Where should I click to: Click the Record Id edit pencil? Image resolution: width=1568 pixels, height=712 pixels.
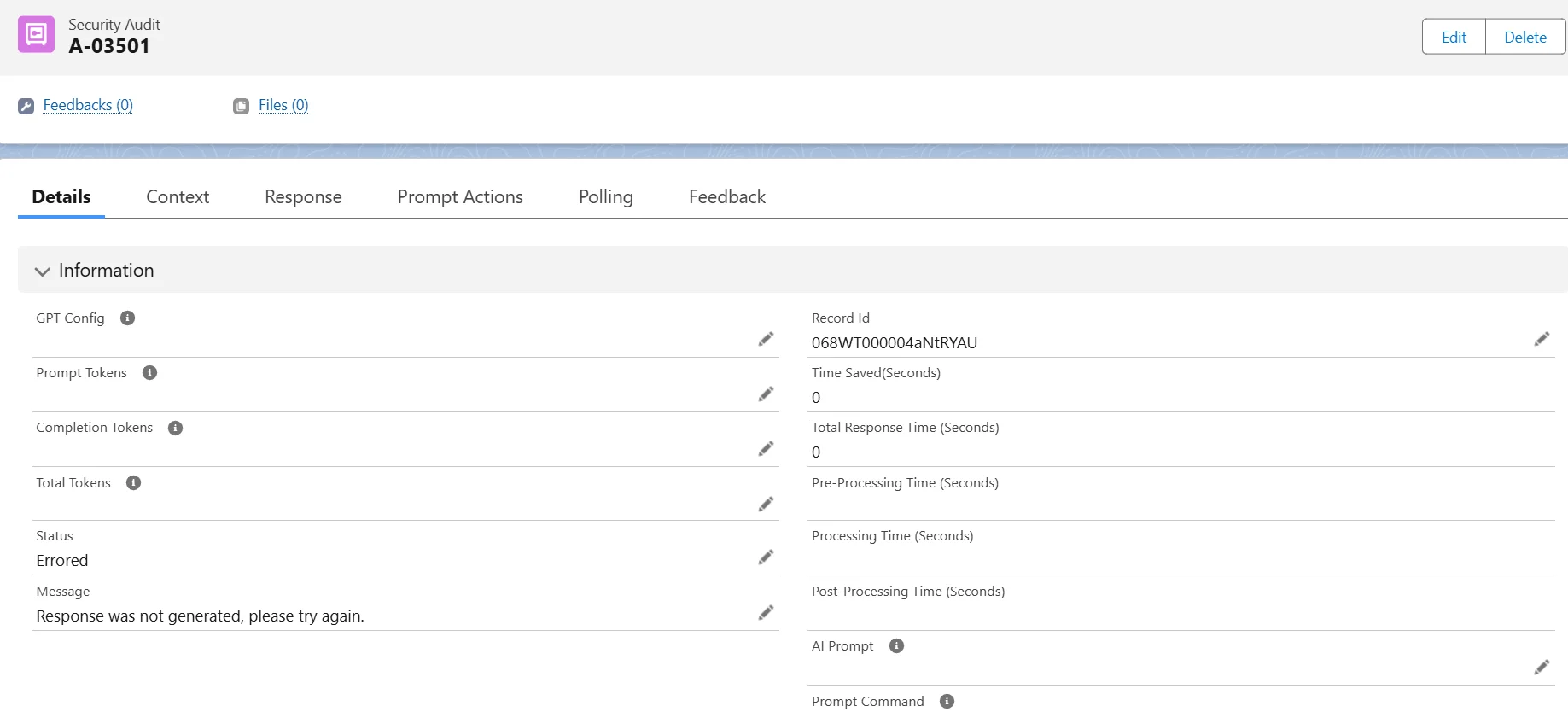tap(1542, 340)
